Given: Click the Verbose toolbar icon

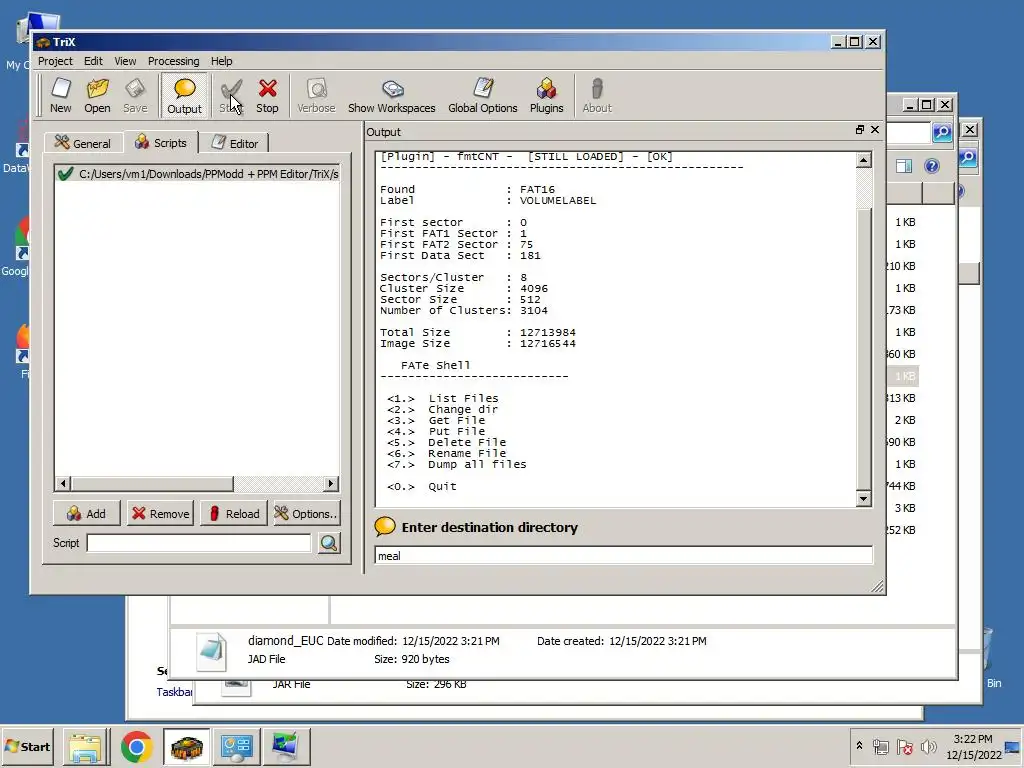Looking at the screenshot, I should 316,95.
